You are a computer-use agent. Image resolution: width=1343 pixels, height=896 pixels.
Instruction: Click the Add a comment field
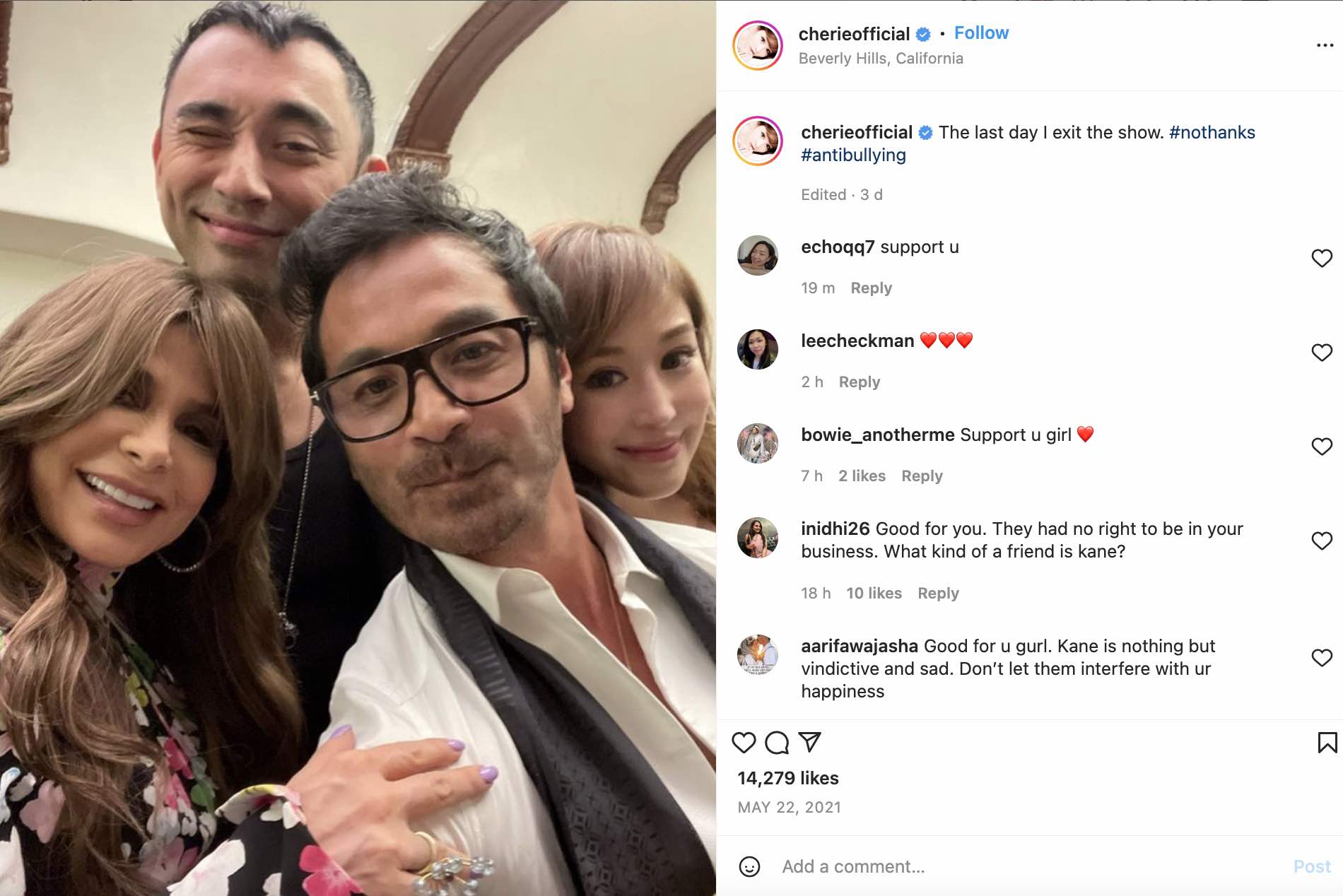(1032, 866)
